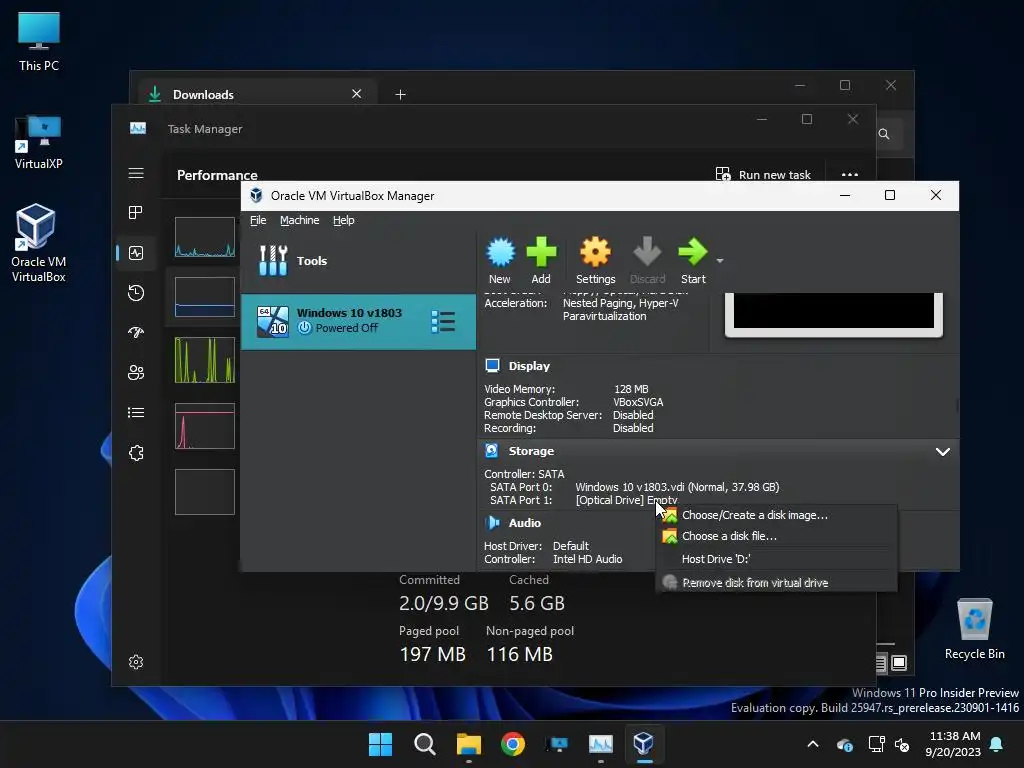The width and height of the screenshot is (1024, 768).
Task: Choose 'Choose/Create a disk image...' option
Action: (776, 515)
